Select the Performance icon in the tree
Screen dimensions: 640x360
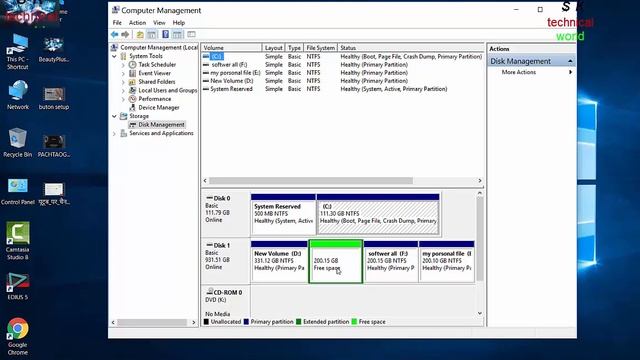click(x=132, y=99)
